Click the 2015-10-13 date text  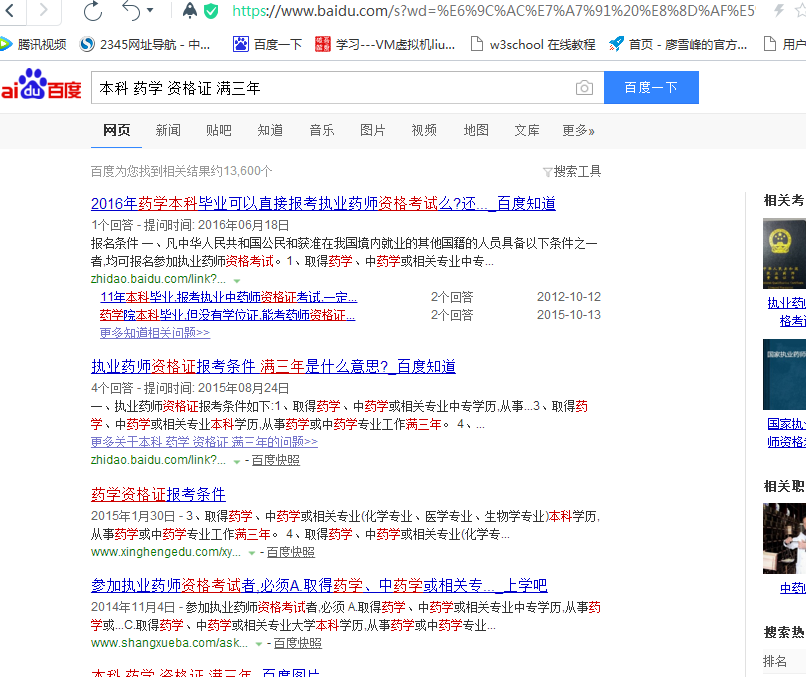pyautogui.click(x=569, y=315)
